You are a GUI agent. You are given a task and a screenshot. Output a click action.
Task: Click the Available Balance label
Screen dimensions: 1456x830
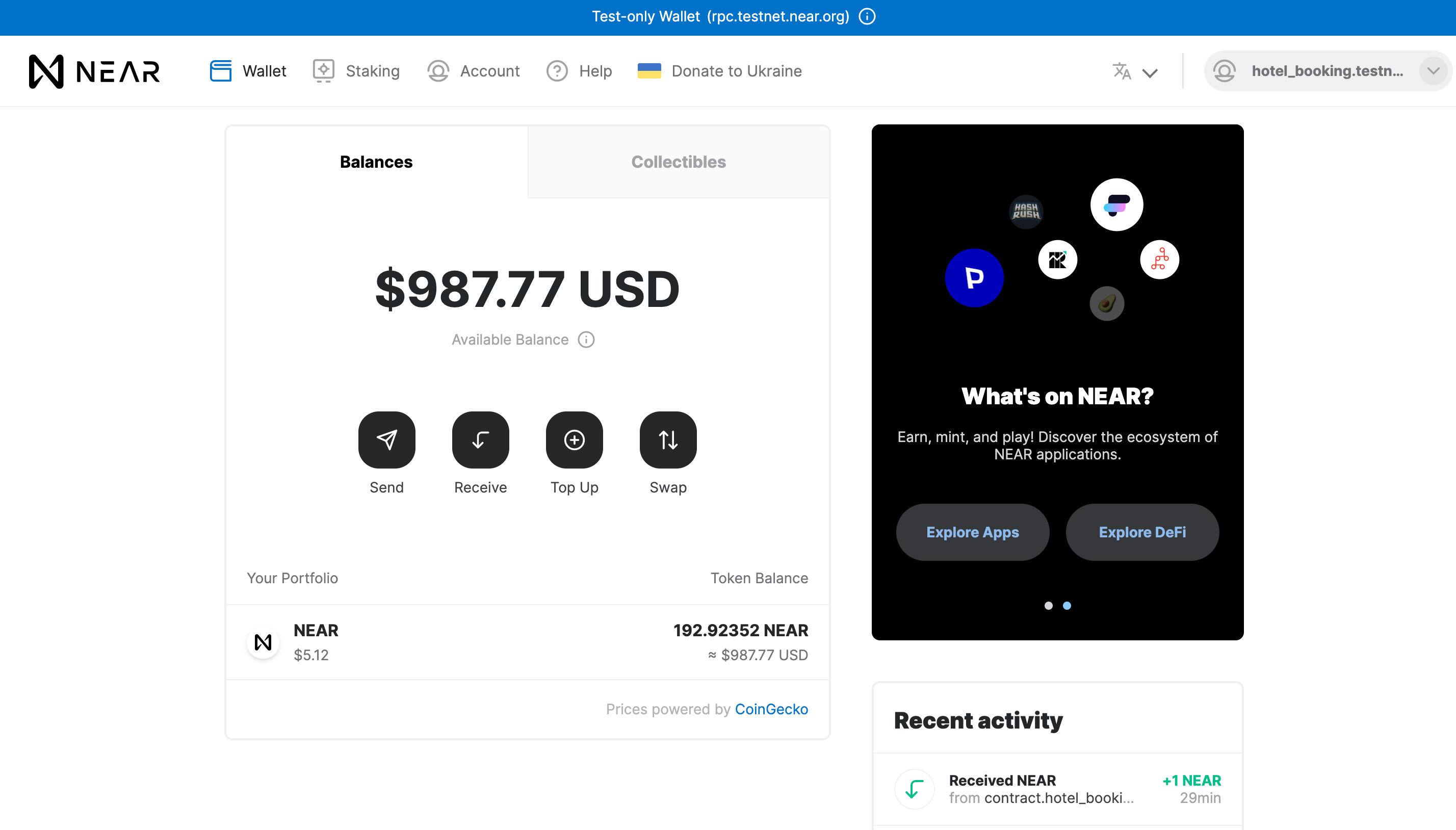pos(510,340)
